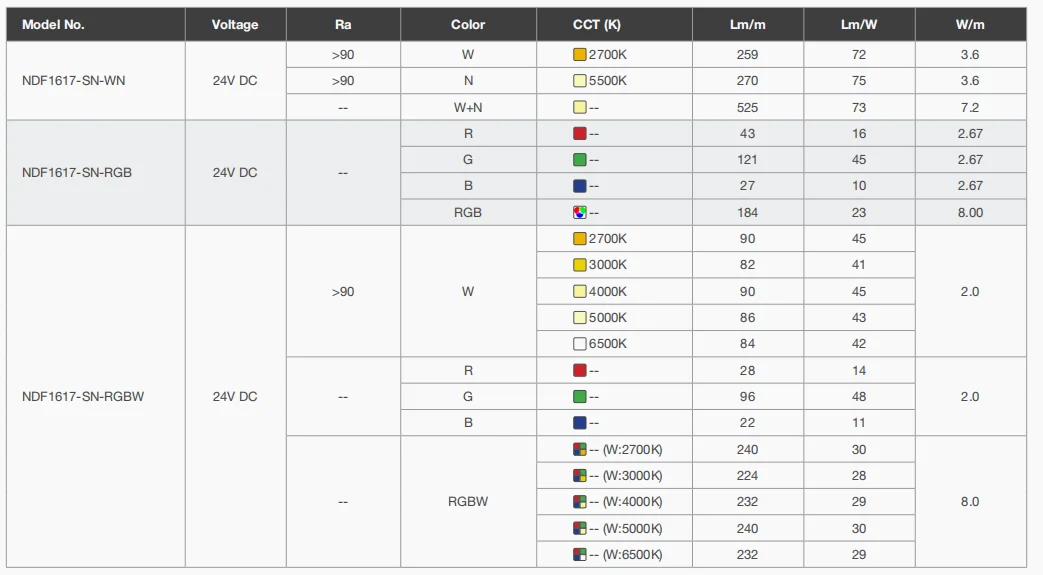Click the CCT (K) column header
1043x575 pixels.
(x=596, y=25)
